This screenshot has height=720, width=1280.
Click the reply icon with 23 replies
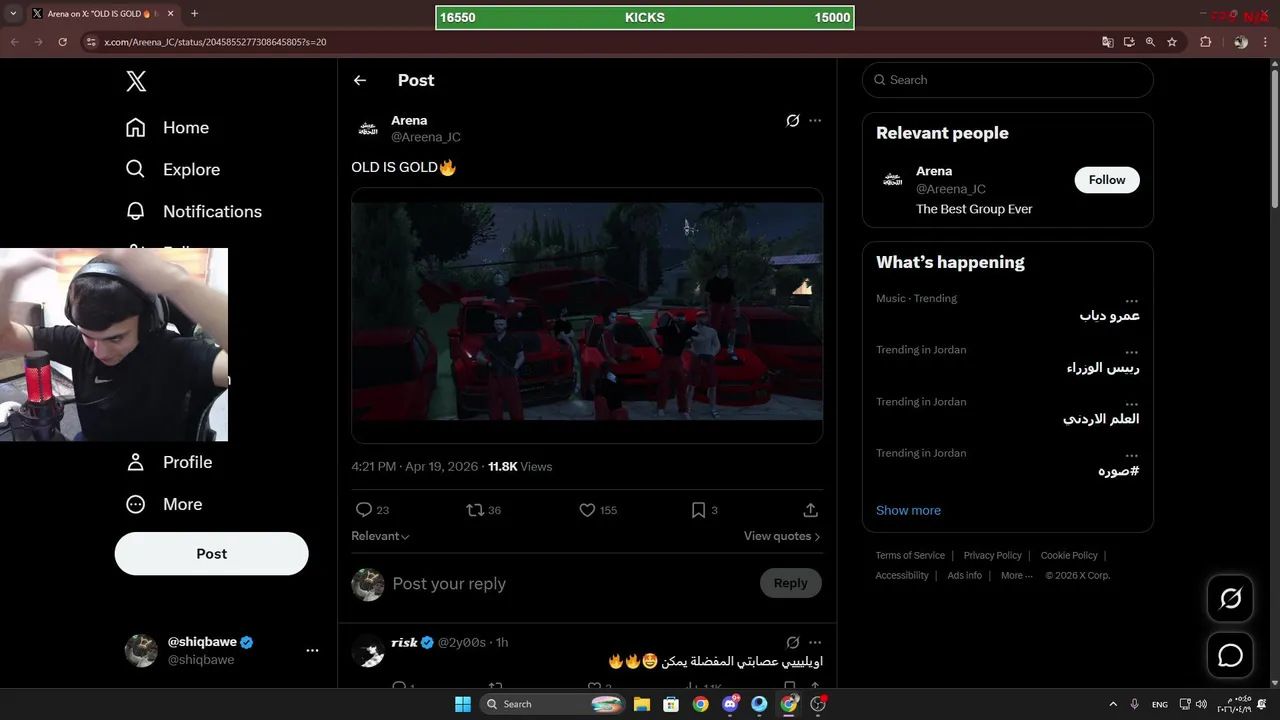tap(364, 510)
